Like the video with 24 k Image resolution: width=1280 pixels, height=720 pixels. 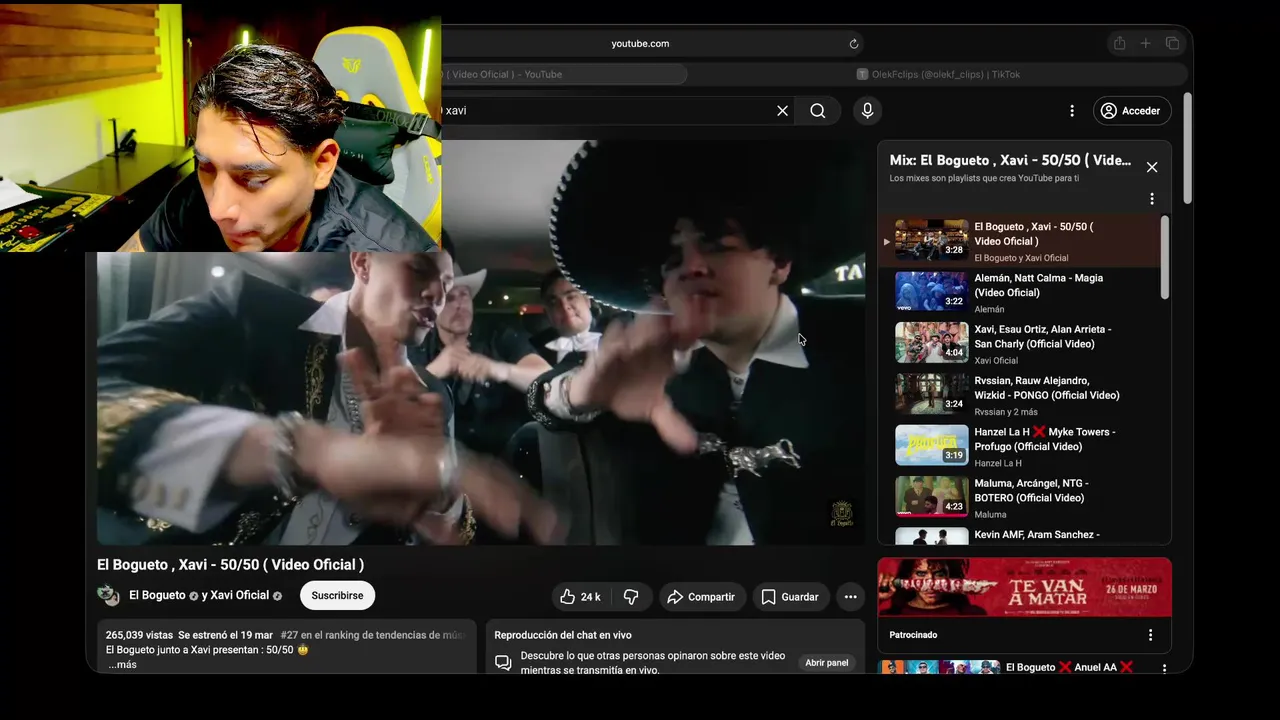click(x=580, y=597)
